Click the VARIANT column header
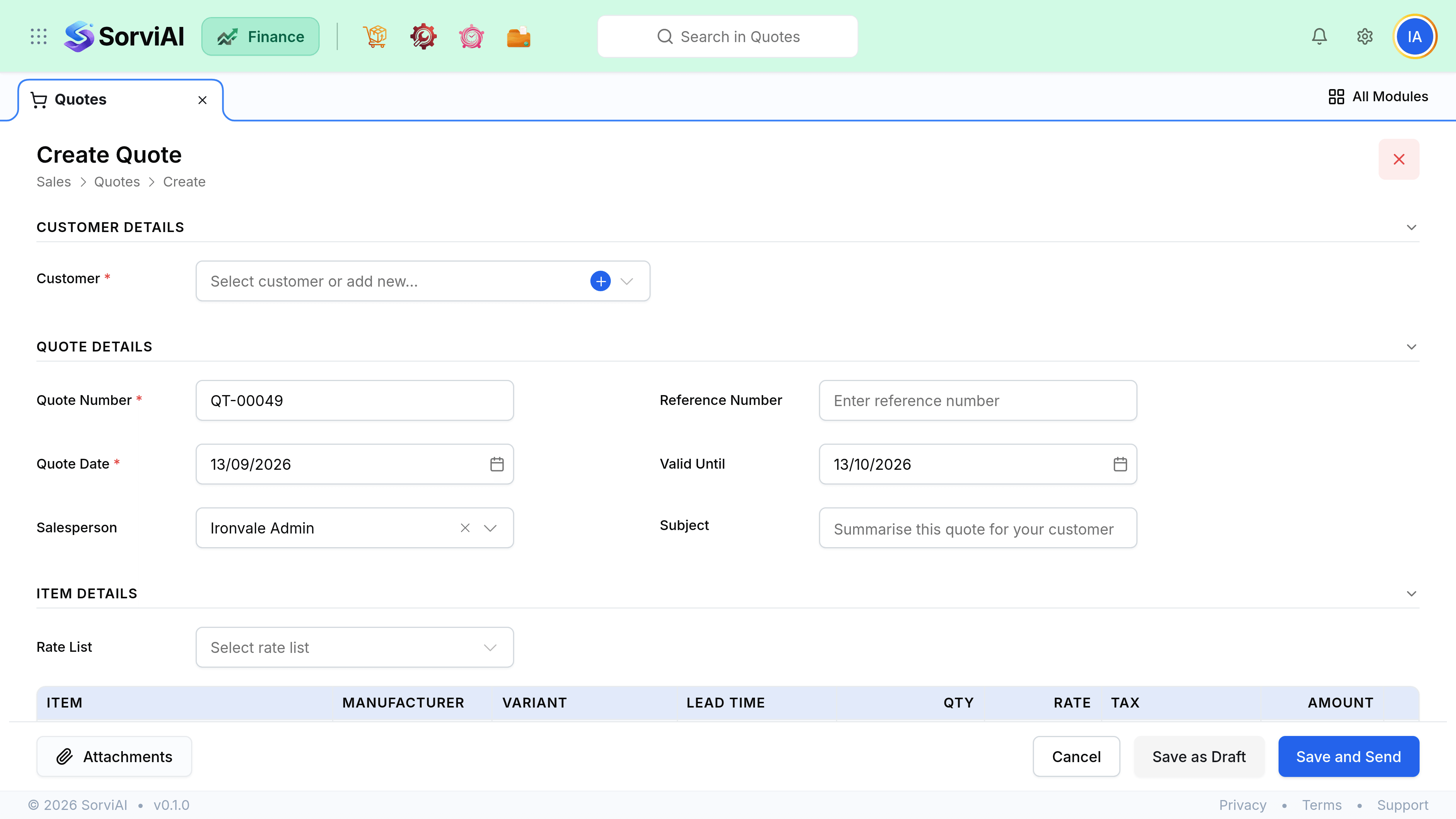The width and height of the screenshot is (1456, 819). (534, 703)
